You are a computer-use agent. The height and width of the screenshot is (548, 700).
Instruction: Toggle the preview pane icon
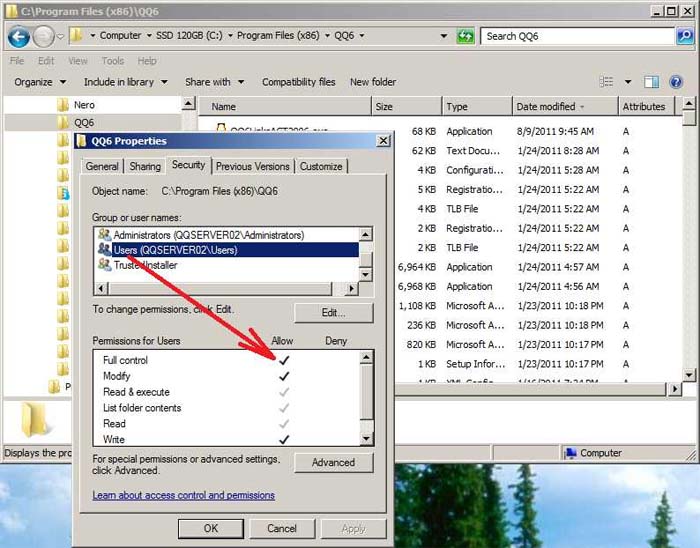pos(651,82)
